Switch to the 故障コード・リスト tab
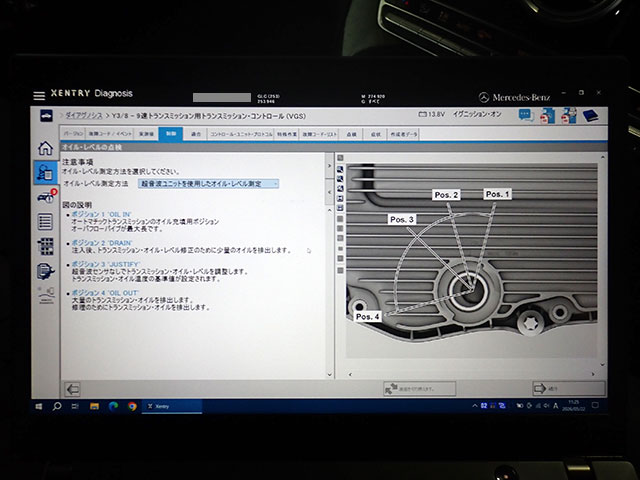The image size is (640, 480). point(320,134)
